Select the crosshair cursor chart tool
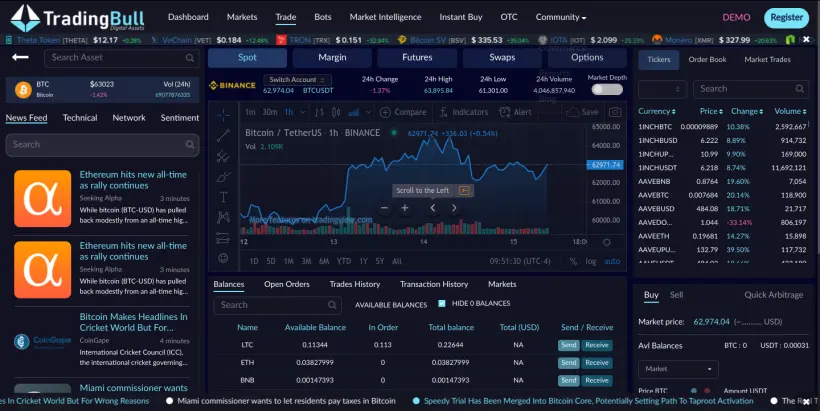Viewport: 820px width, 411px height. pyautogui.click(x=223, y=115)
